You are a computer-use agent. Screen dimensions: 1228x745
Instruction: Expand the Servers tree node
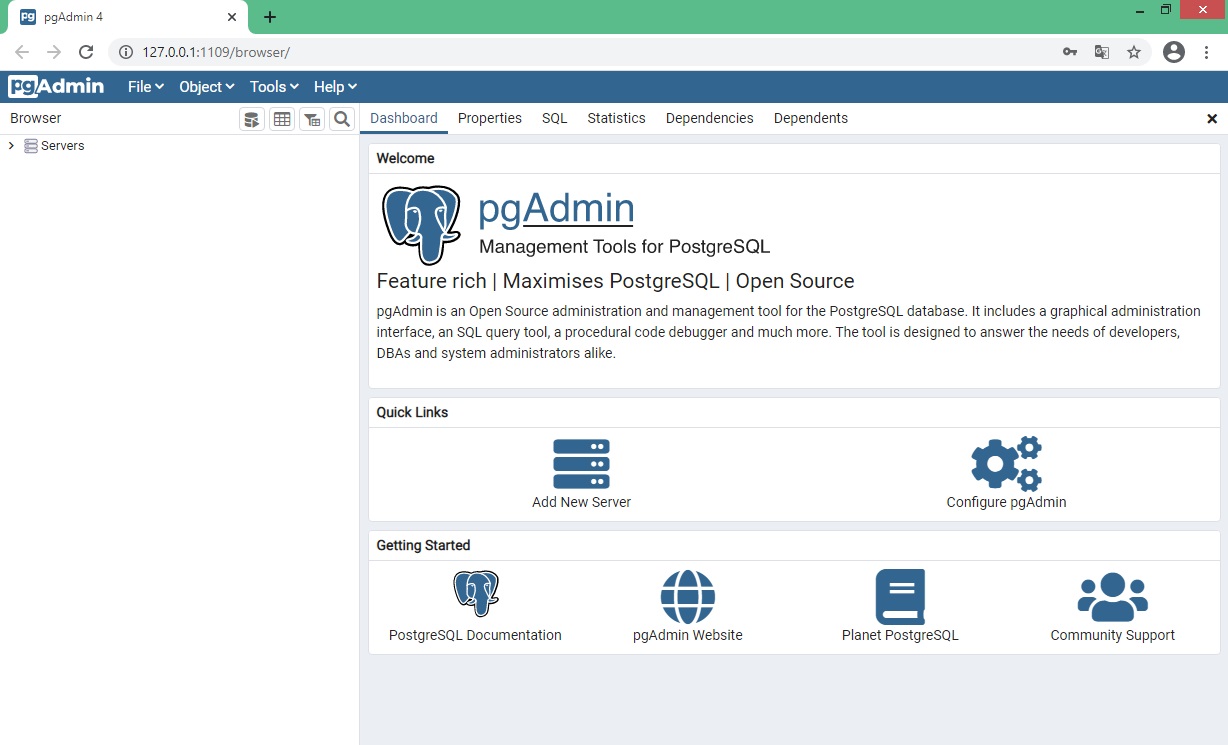click(x=11, y=146)
